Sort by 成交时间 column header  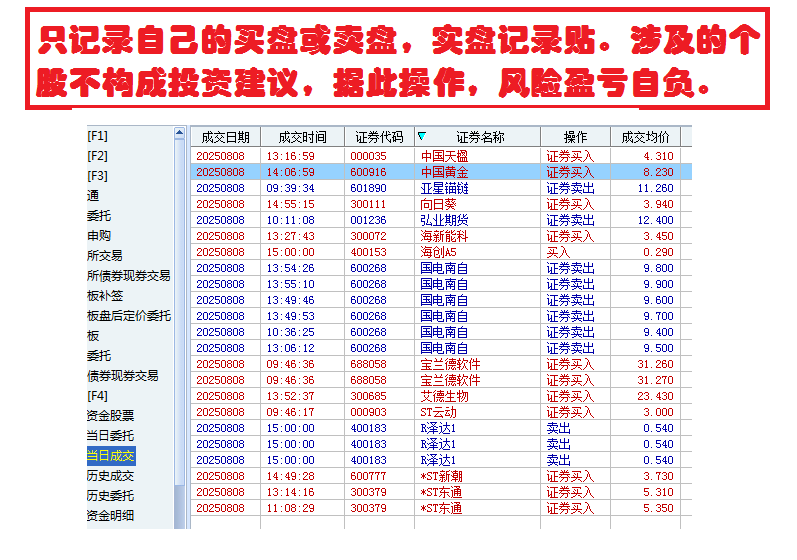[302, 137]
